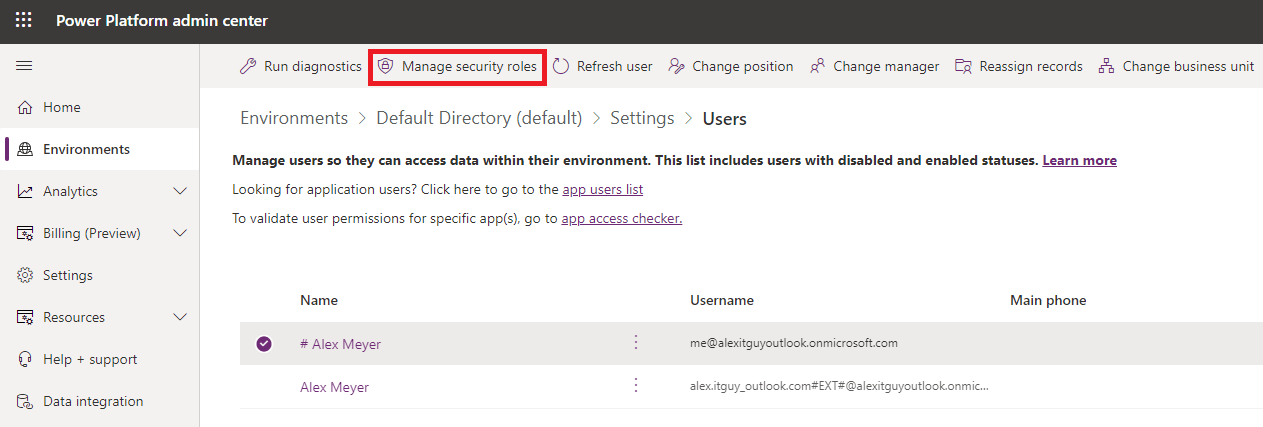Select Environments in the sidebar
Viewport: 1263px width, 427px height.
point(86,149)
